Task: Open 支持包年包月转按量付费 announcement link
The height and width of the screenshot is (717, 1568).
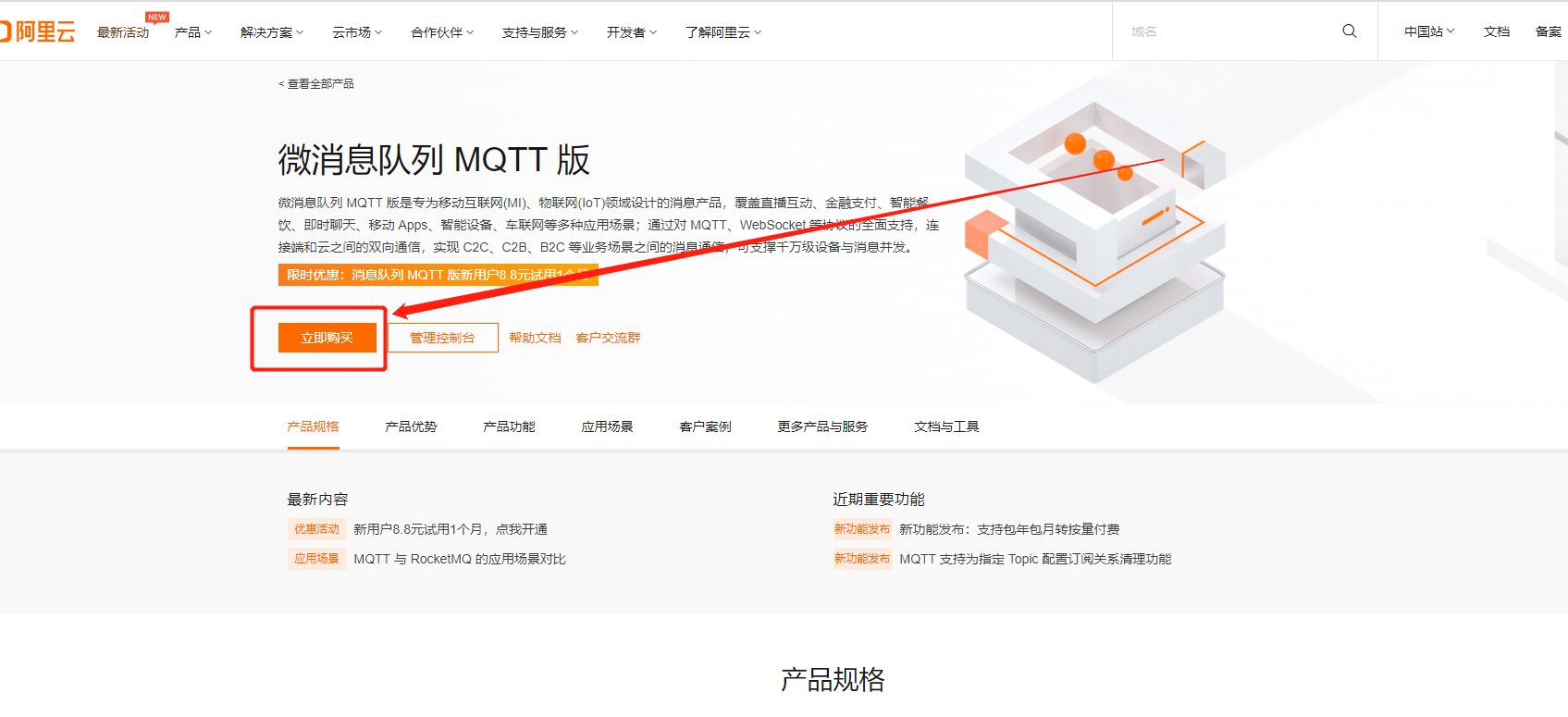Action: click(x=1009, y=529)
